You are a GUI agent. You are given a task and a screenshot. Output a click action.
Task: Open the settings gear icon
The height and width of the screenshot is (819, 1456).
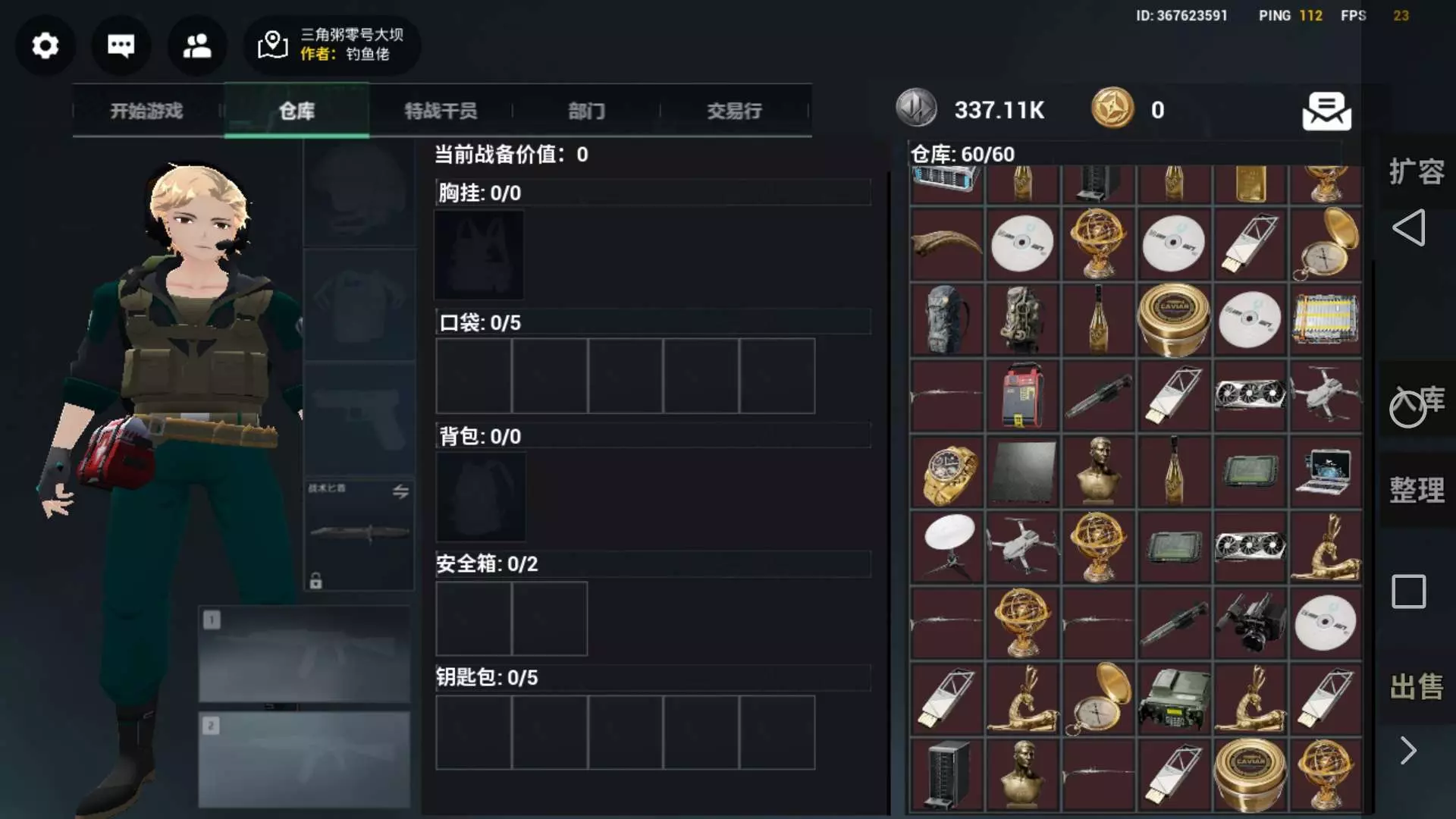45,45
